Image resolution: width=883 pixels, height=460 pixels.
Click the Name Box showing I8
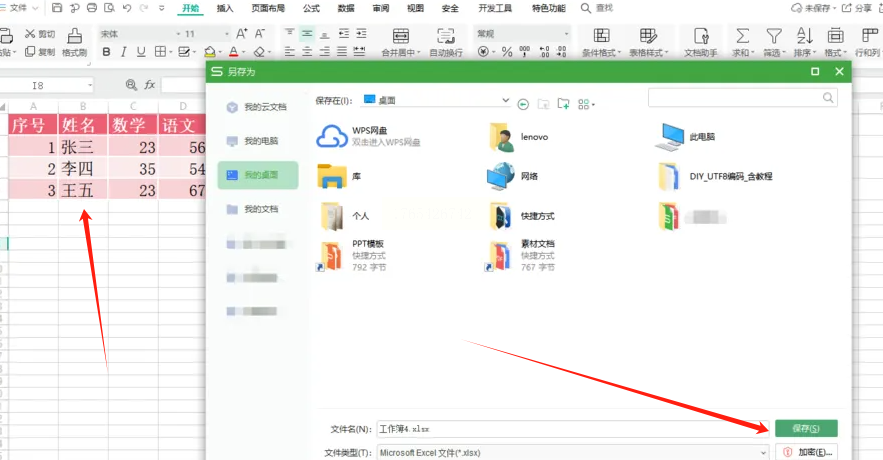(x=46, y=86)
